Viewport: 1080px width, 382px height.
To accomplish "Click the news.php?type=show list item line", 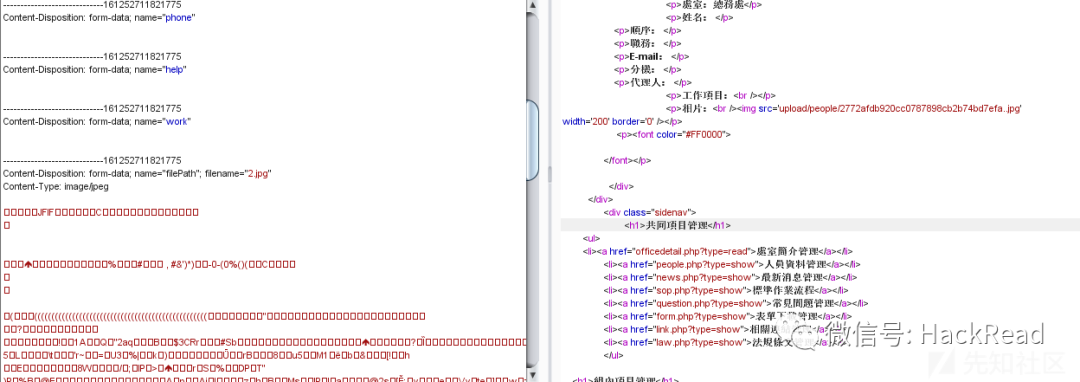I will click(x=730, y=277).
